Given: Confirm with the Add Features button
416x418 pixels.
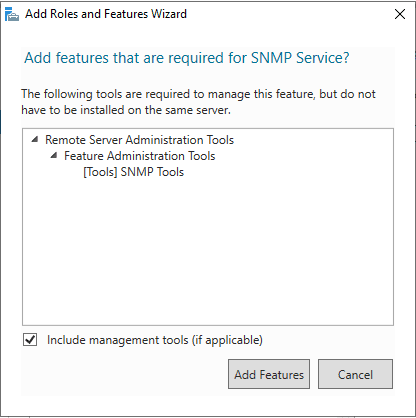Looking at the screenshot, I should point(269,374).
